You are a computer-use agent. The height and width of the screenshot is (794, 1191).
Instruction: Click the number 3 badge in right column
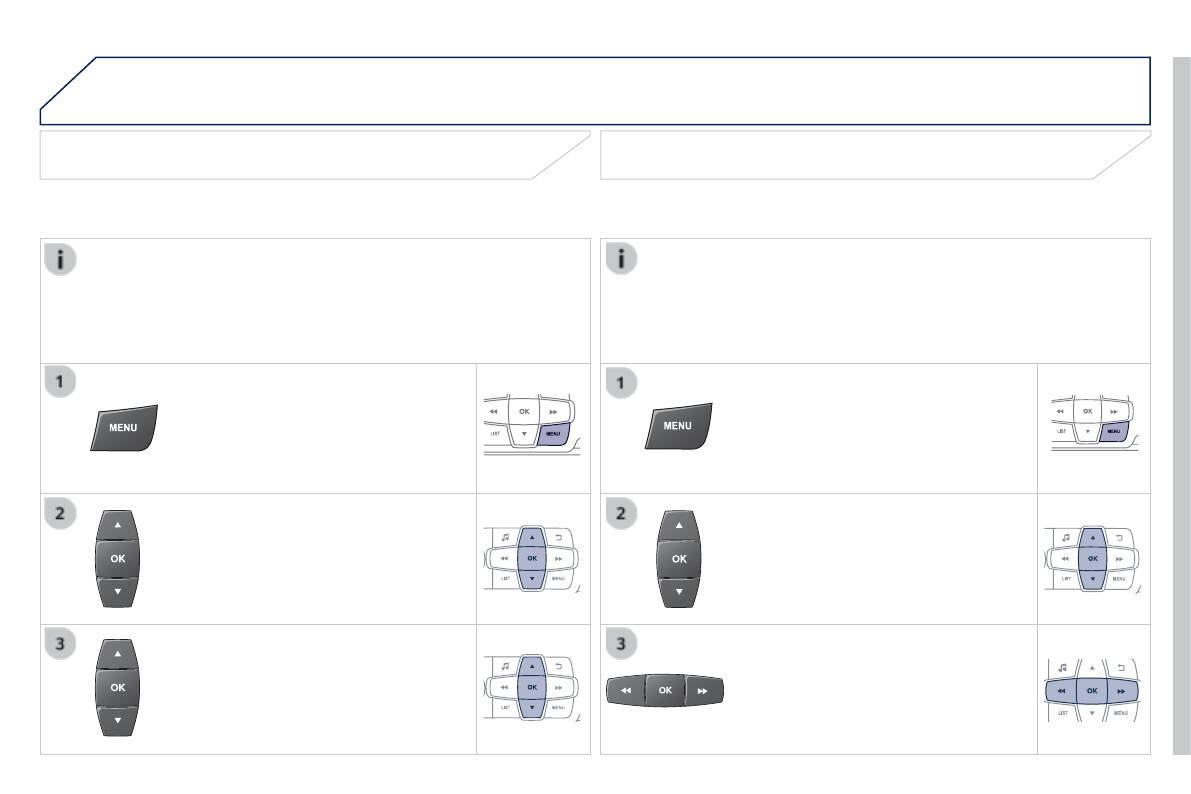point(622,643)
